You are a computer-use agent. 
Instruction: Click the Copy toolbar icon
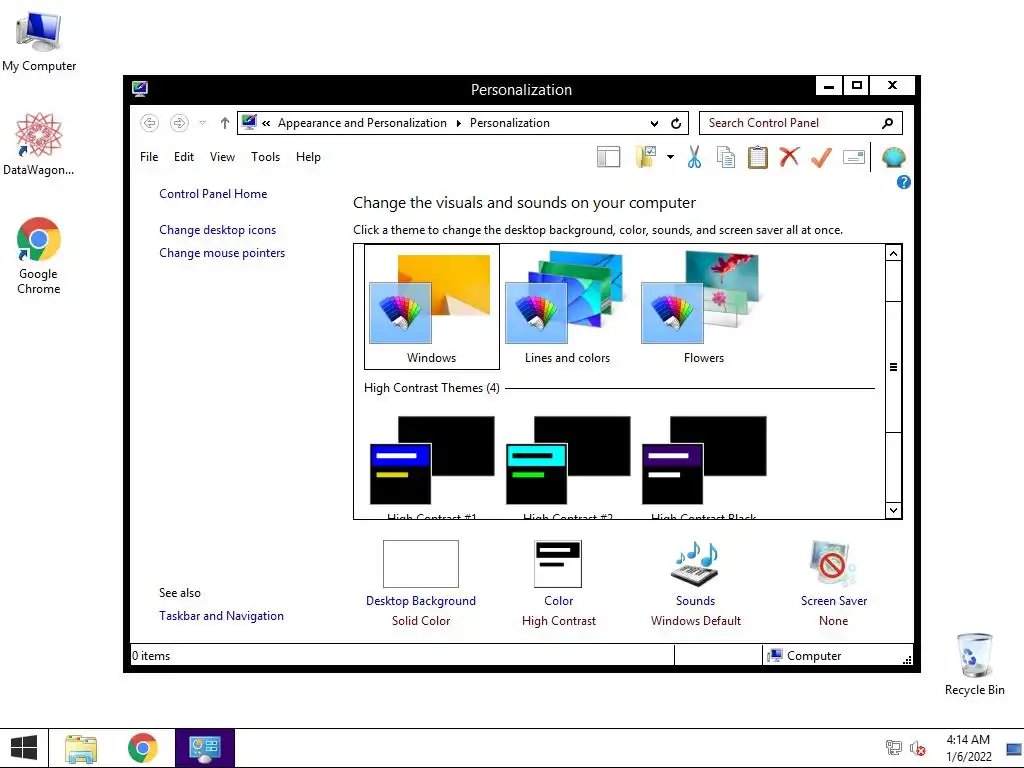726,157
